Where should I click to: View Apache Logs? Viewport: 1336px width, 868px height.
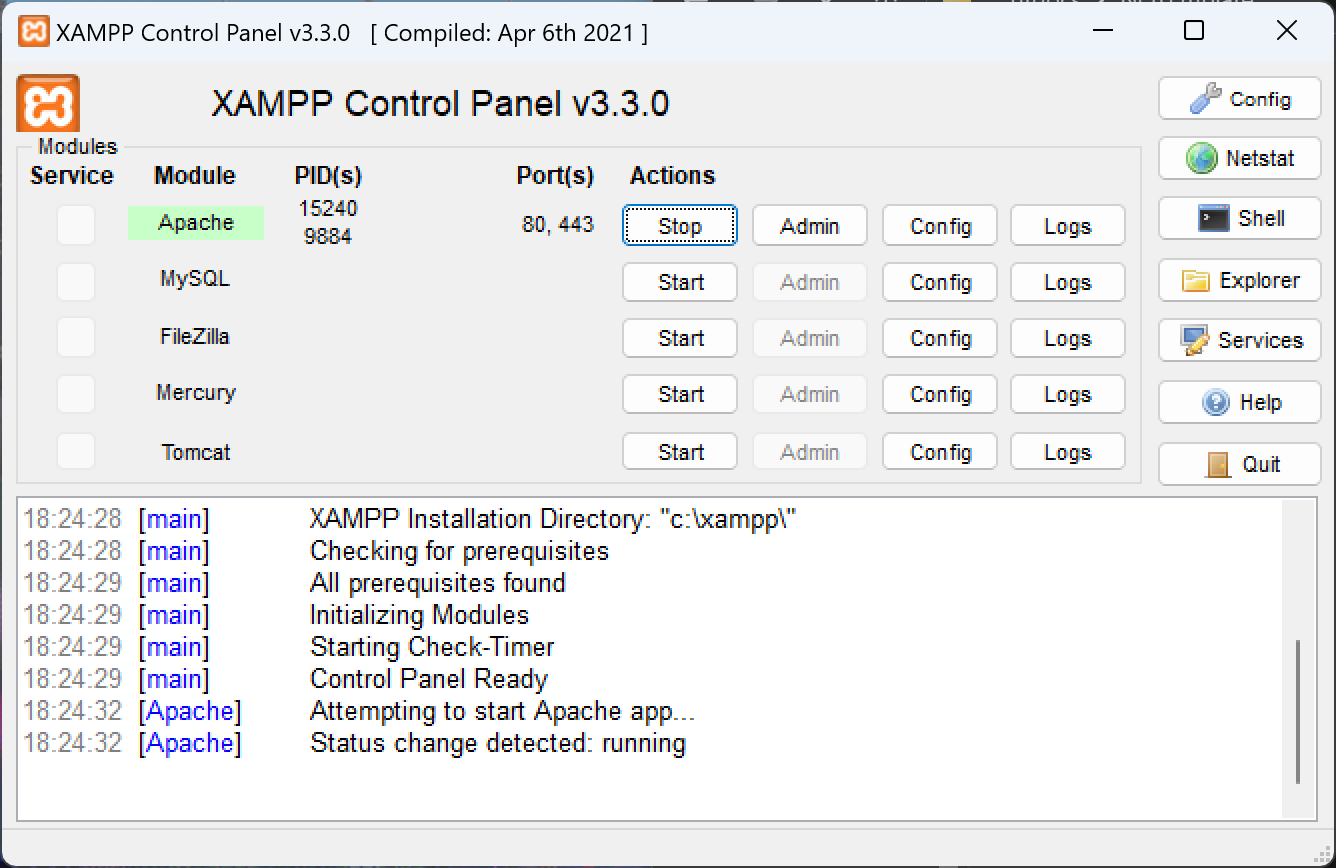click(x=1067, y=226)
